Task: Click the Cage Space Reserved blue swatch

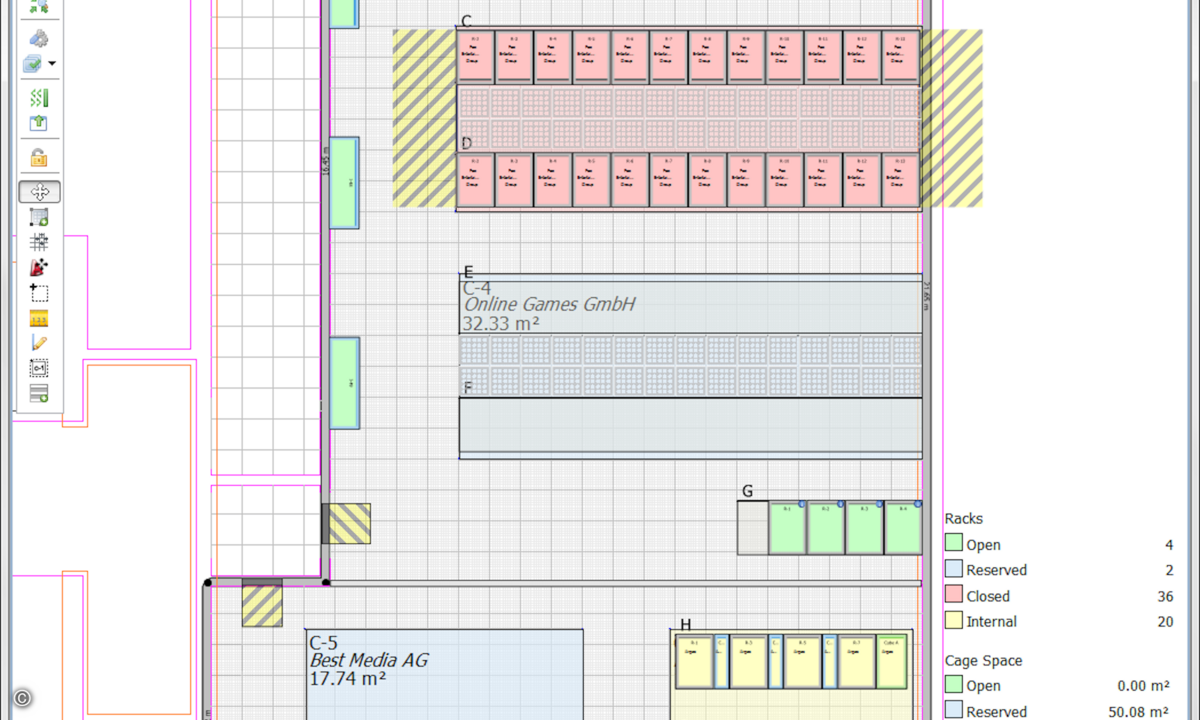Action: tap(954, 711)
